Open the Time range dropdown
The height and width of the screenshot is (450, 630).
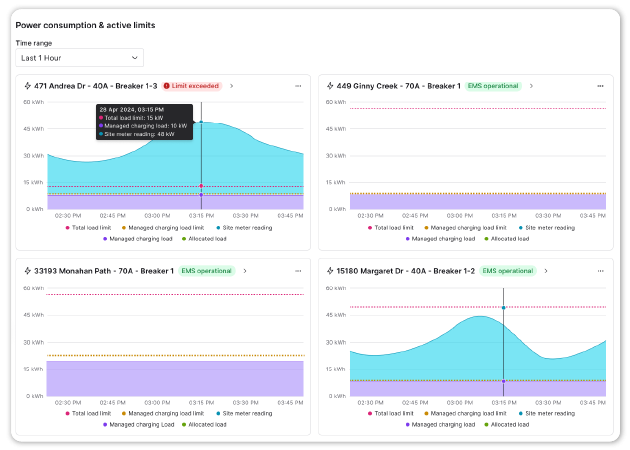(79, 58)
